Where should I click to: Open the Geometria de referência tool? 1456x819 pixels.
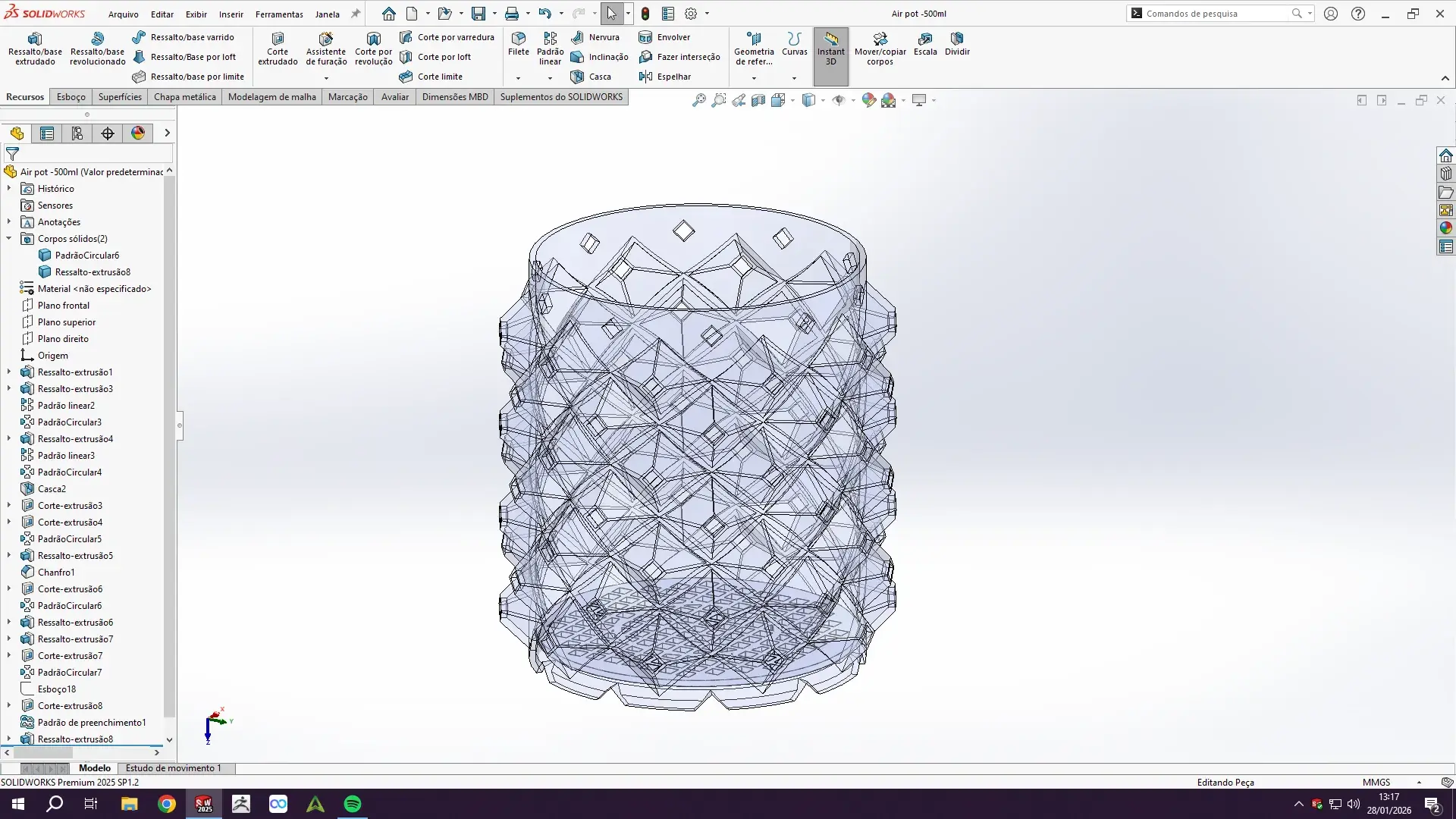click(754, 49)
